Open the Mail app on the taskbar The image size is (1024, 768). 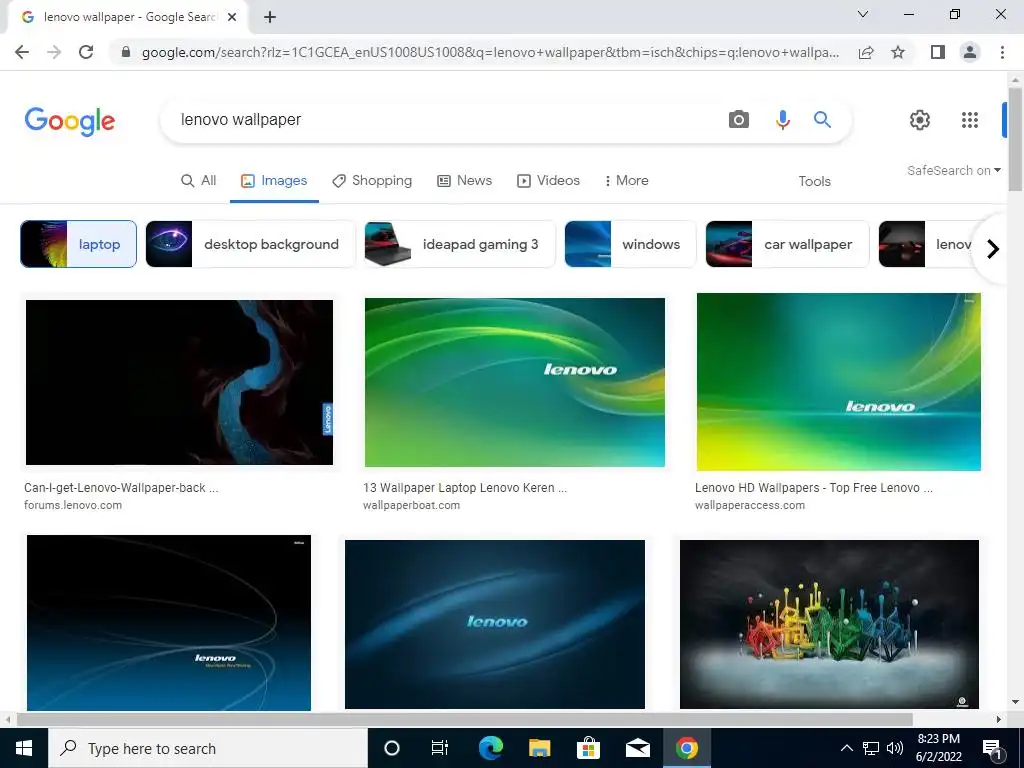[637, 748]
